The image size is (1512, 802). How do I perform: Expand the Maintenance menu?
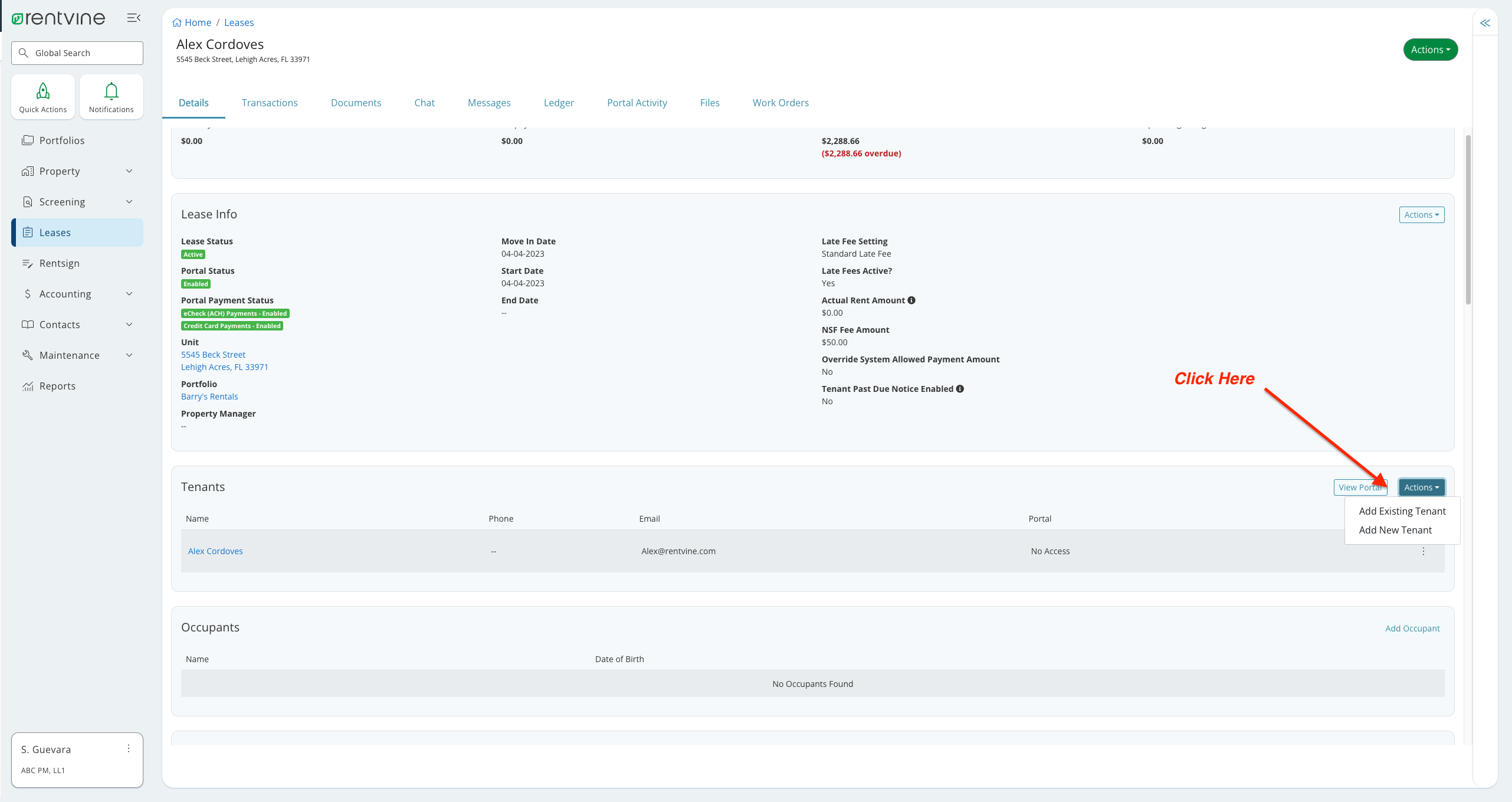[69, 355]
